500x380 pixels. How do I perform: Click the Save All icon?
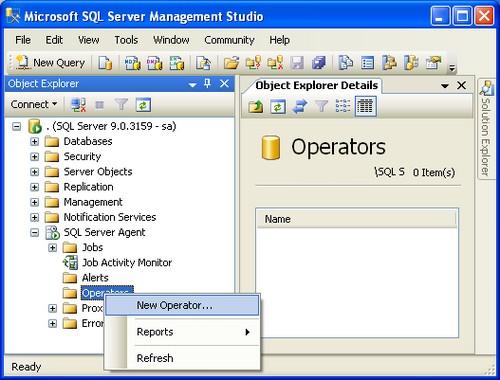(x=319, y=63)
